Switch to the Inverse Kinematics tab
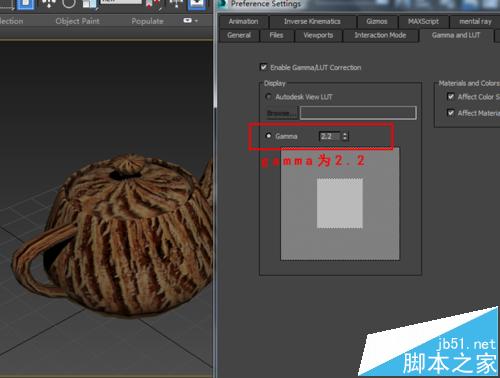The height and width of the screenshot is (378, 500). click(x=312, y=21)
